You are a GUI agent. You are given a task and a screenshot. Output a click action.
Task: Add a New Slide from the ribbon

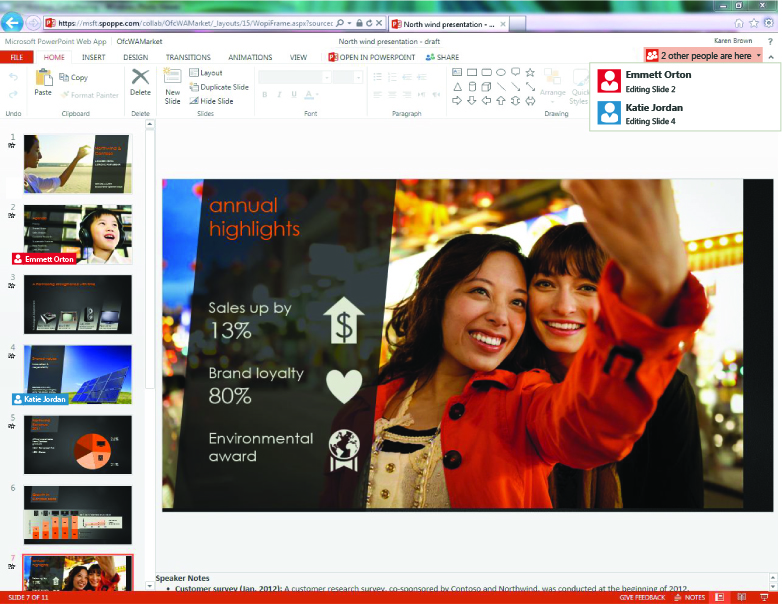(172, 86)
